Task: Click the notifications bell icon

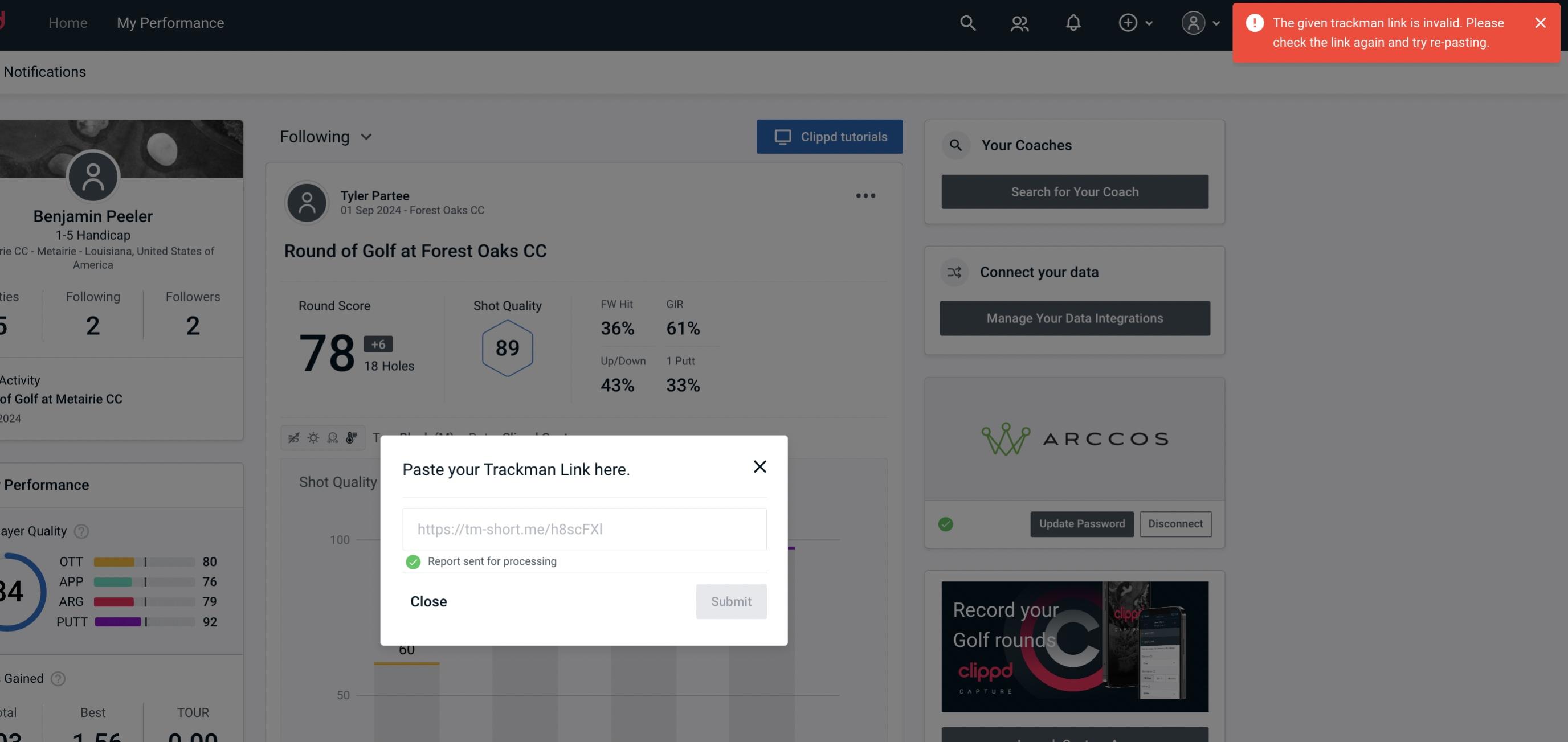Action: pos(1073,22)
